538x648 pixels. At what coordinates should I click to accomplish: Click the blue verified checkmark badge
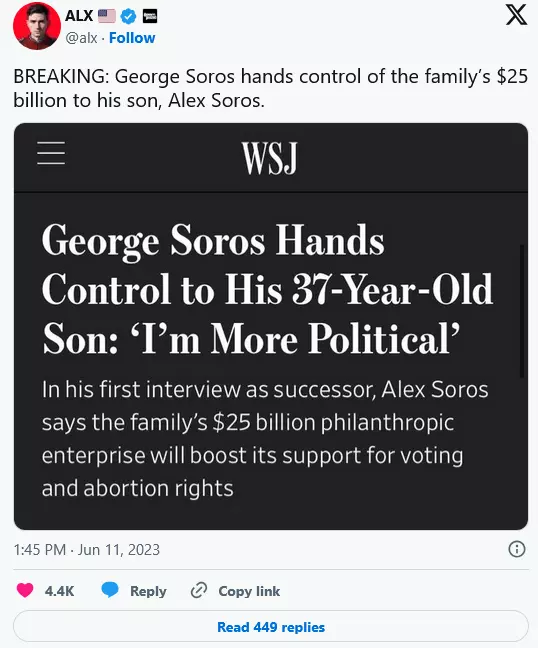(129, 16)
